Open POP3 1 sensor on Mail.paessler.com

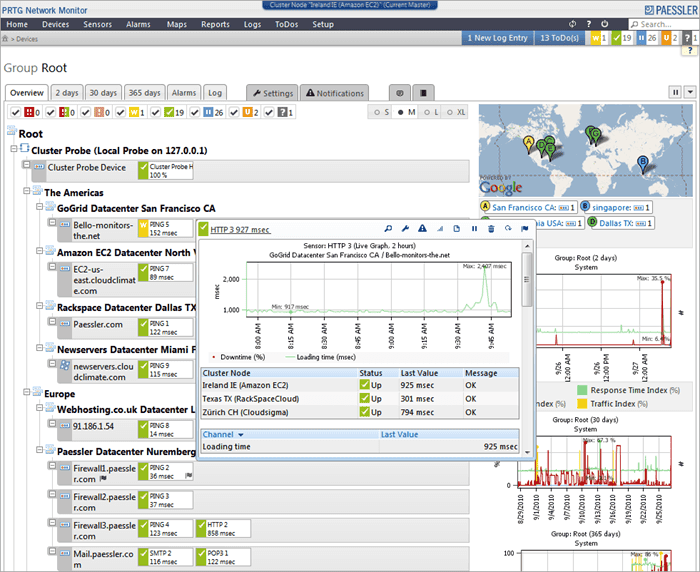click(x=223, y=557)
